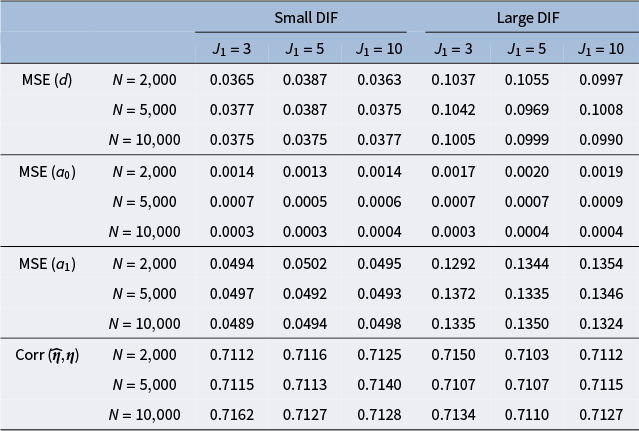
Task: Select the MSE (a1) row label
Action: tap(47, 263)
